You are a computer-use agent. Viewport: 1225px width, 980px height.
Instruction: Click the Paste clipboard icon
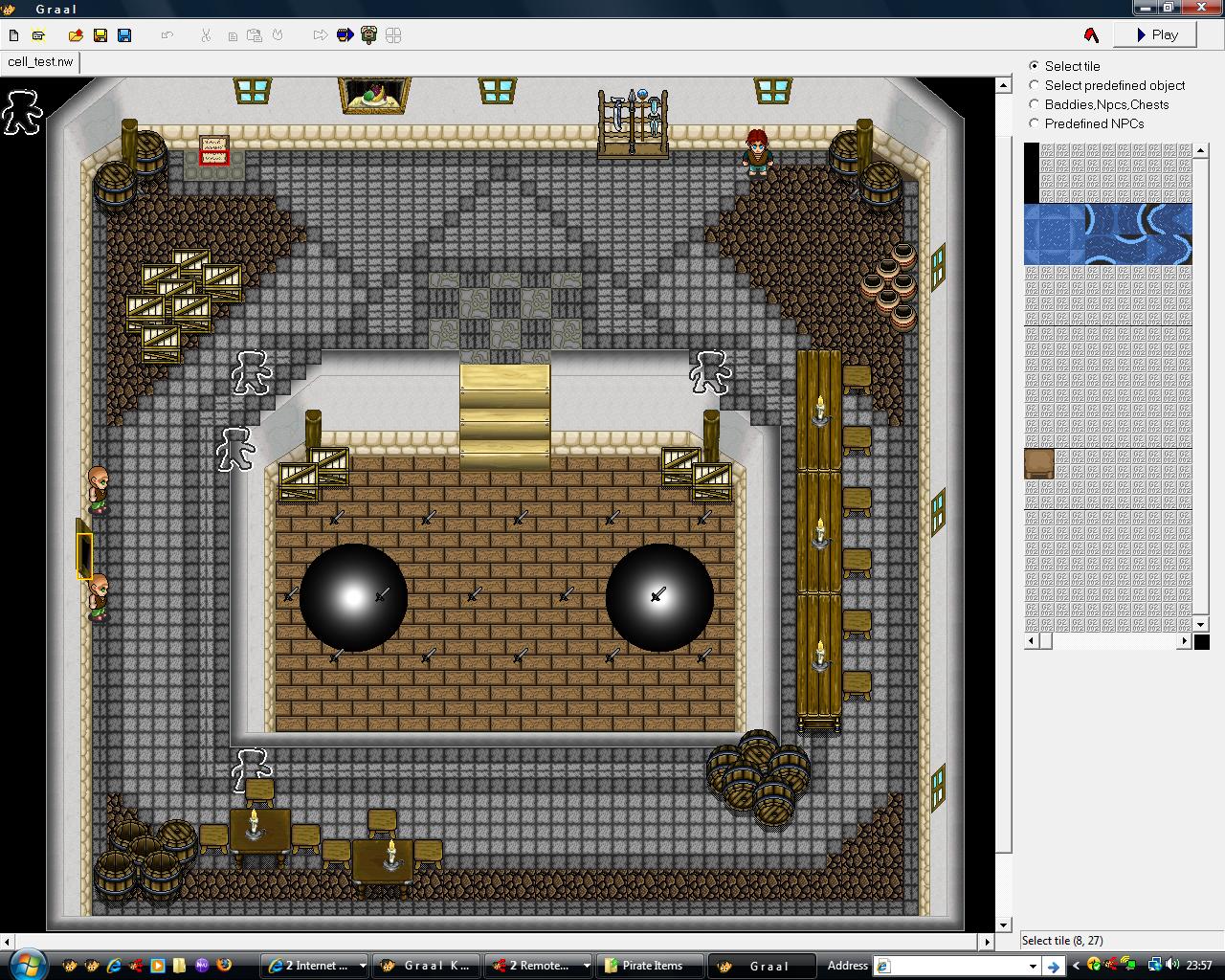coord(255,35)
